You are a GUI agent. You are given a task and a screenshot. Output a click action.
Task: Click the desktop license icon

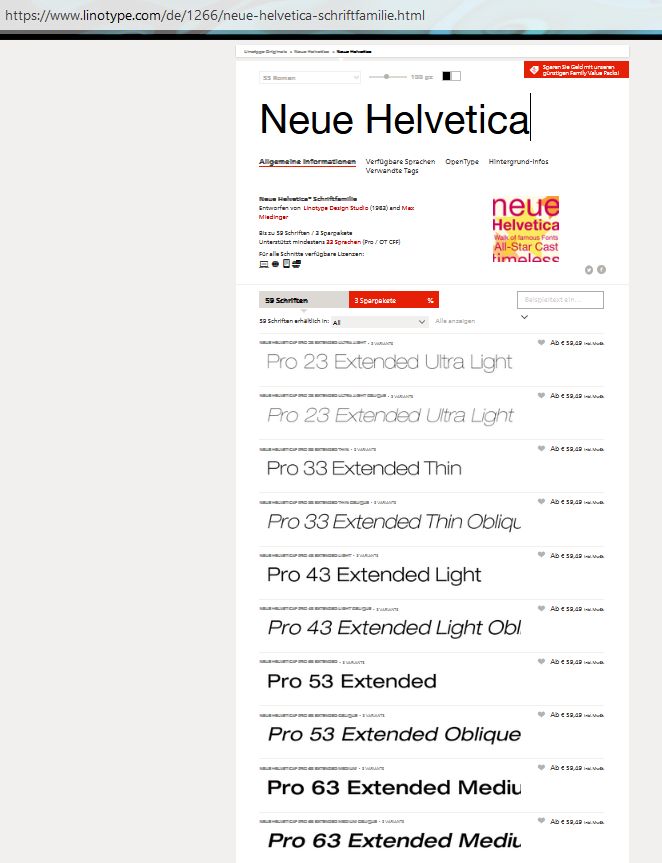coord(264,264)
